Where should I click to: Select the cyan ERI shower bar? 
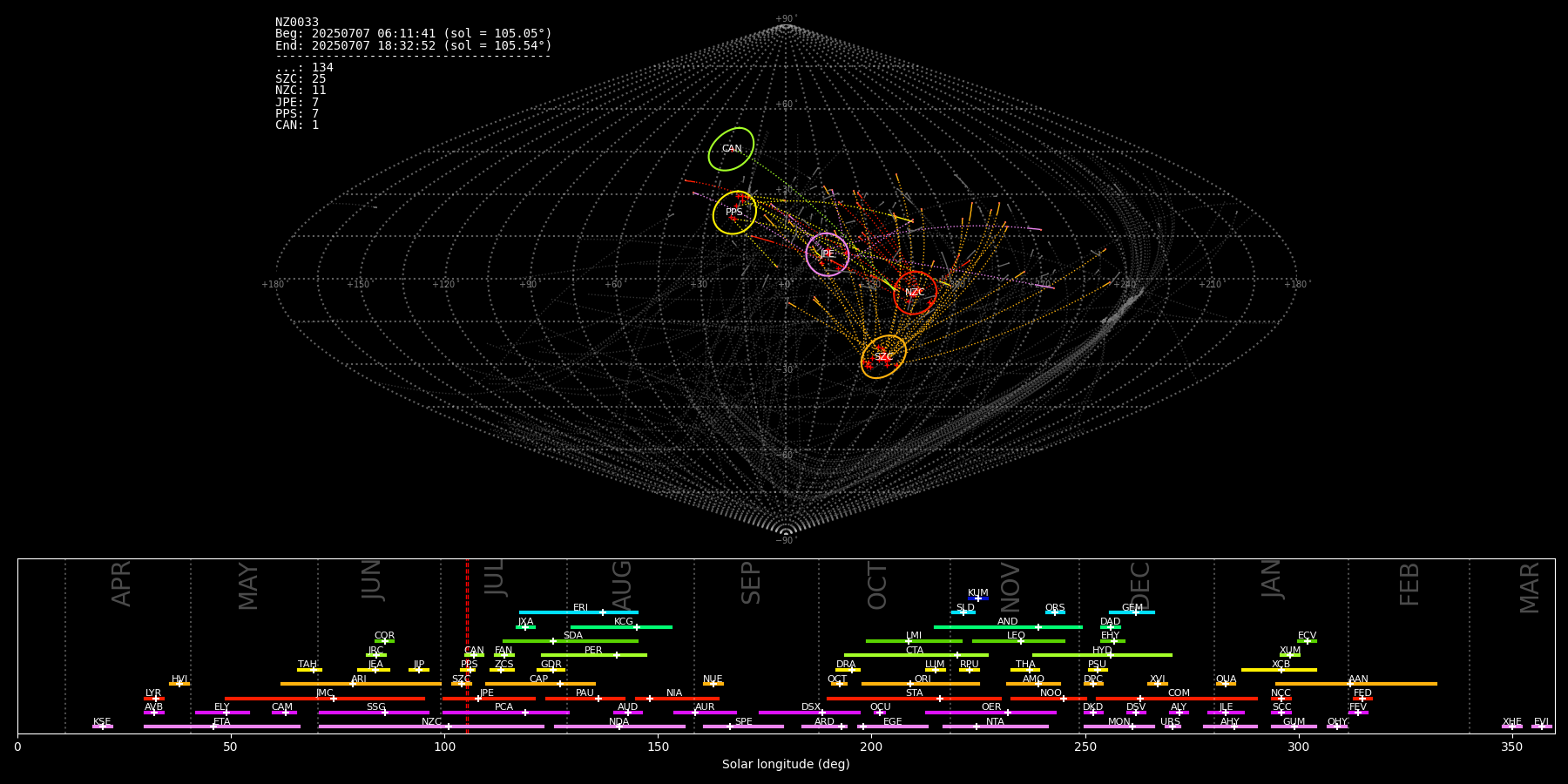click(x=578, y=612)
